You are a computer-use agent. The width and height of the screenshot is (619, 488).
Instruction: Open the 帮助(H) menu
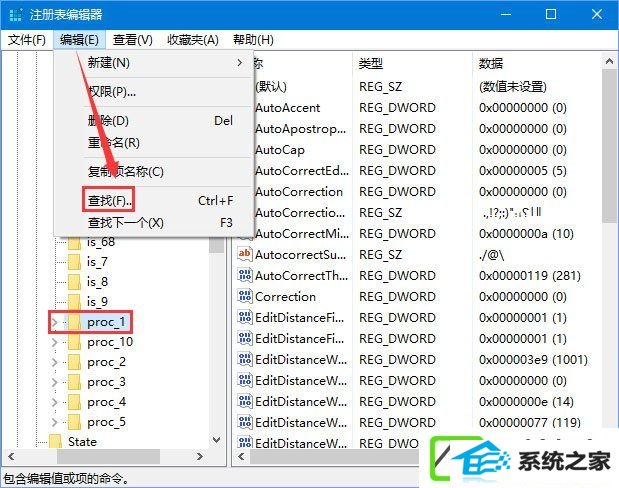tap(253, 40)
